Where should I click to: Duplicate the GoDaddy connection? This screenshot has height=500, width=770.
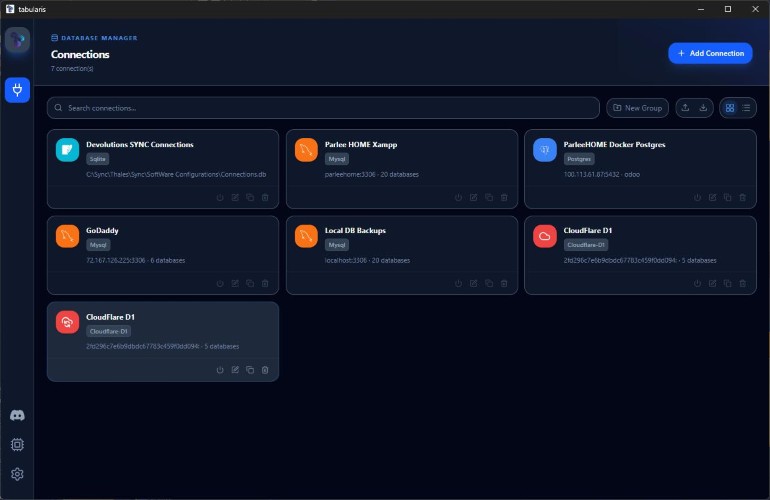click(250, 283)
